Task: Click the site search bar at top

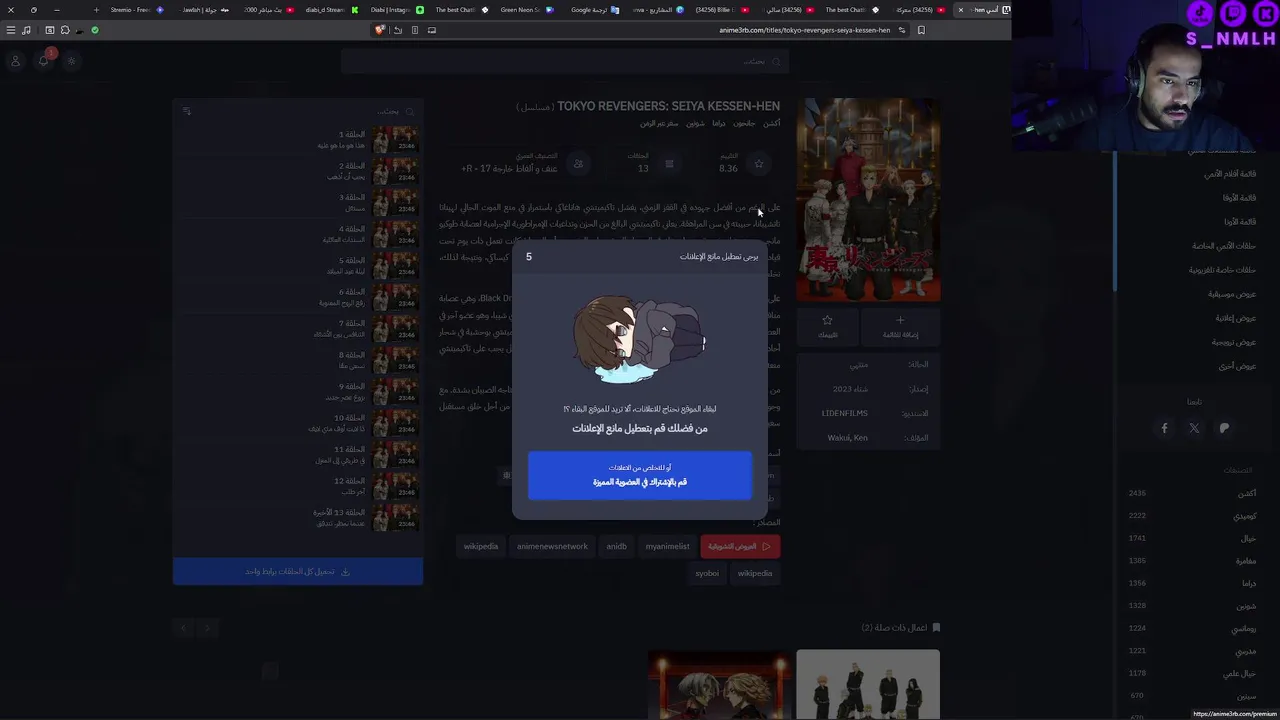Action: coord(564,62)
